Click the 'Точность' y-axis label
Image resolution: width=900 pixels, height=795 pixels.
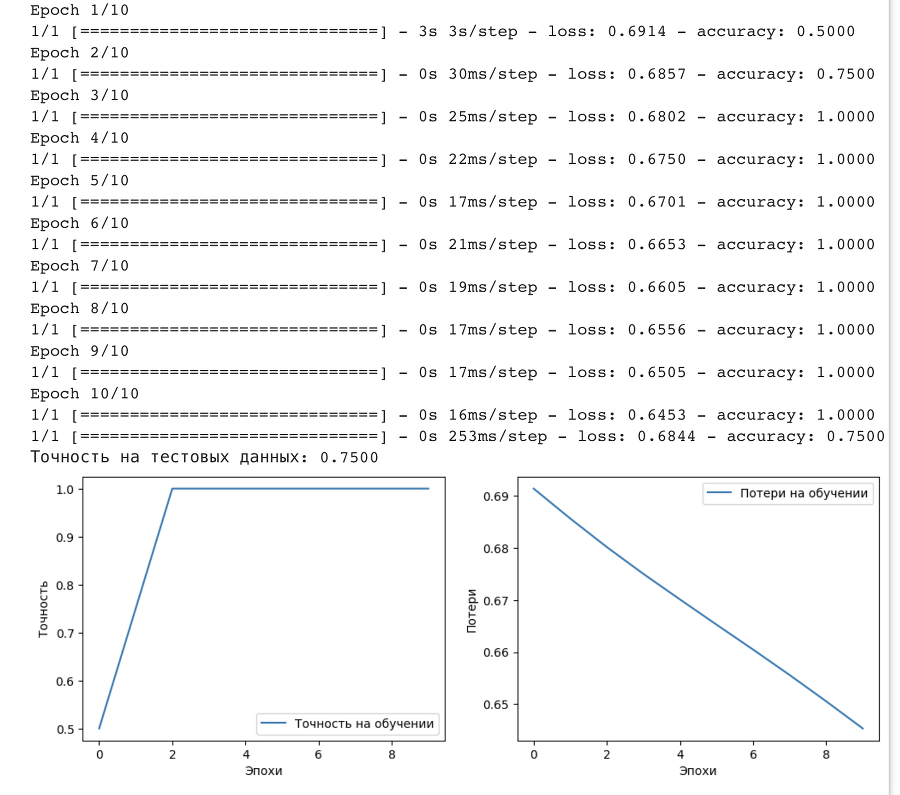[43, 608]
